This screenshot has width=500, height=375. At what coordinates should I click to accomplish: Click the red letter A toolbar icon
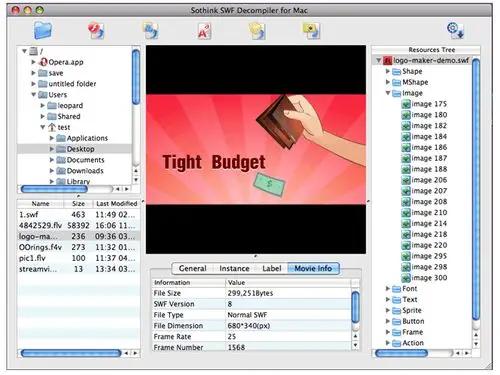pyautogui.click(x=204, y=31)
